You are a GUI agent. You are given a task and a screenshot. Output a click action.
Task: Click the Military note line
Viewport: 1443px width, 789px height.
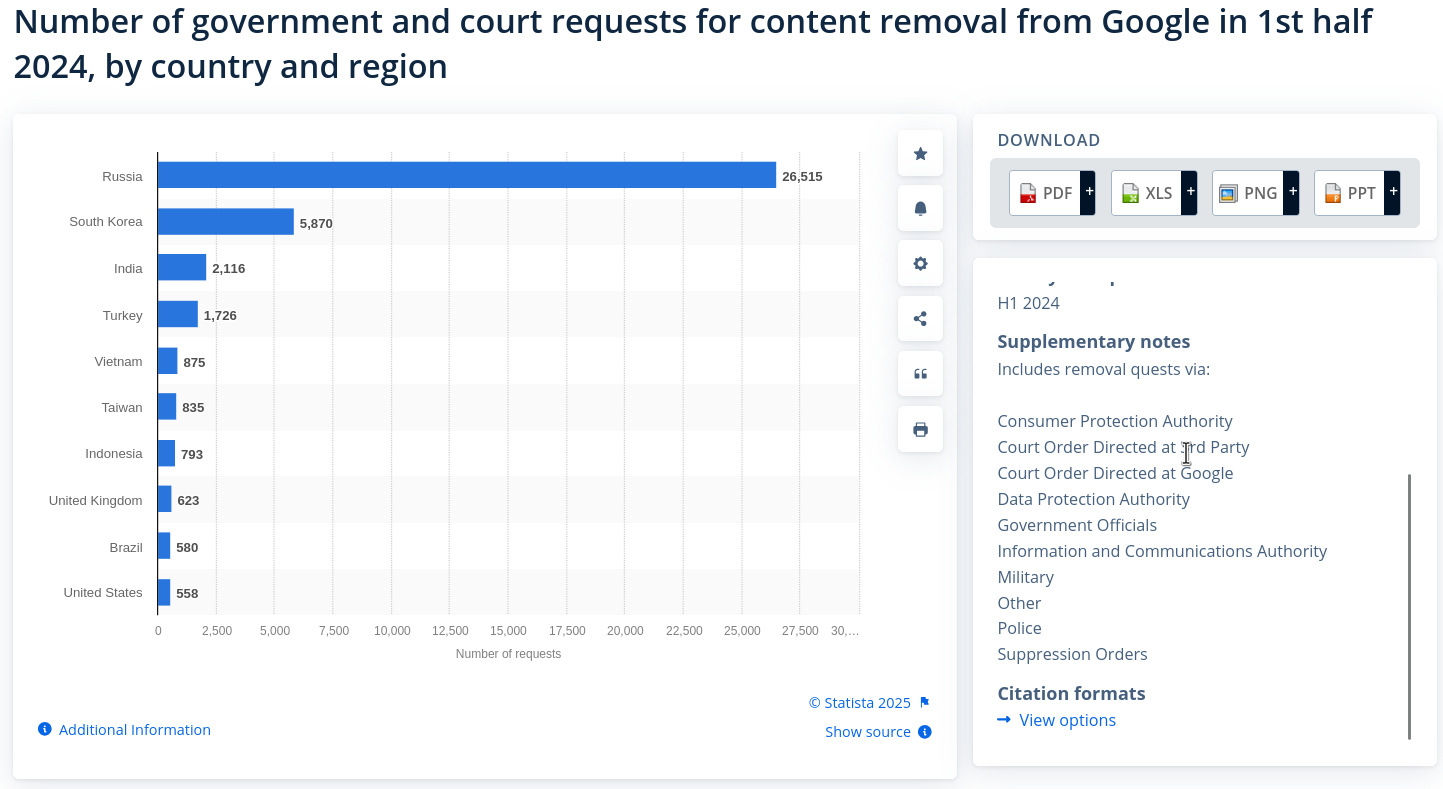pos(1025,577)
